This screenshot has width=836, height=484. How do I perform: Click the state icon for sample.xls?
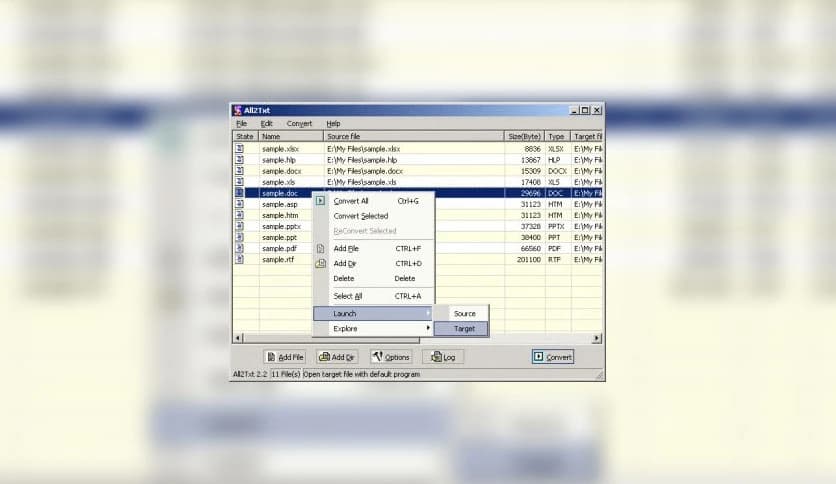coord(239,182)
